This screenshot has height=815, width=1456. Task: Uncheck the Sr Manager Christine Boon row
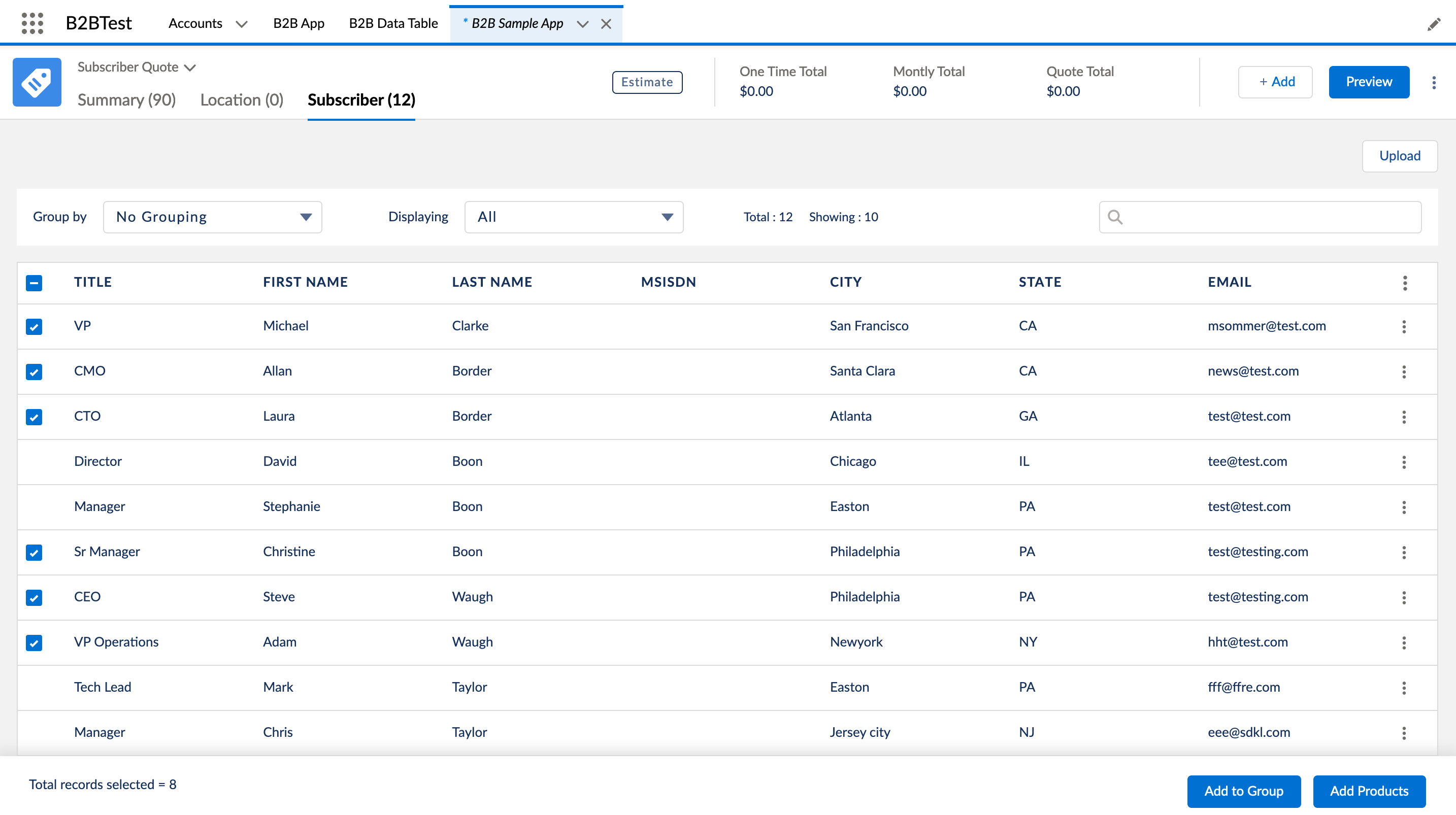[34, 553]
